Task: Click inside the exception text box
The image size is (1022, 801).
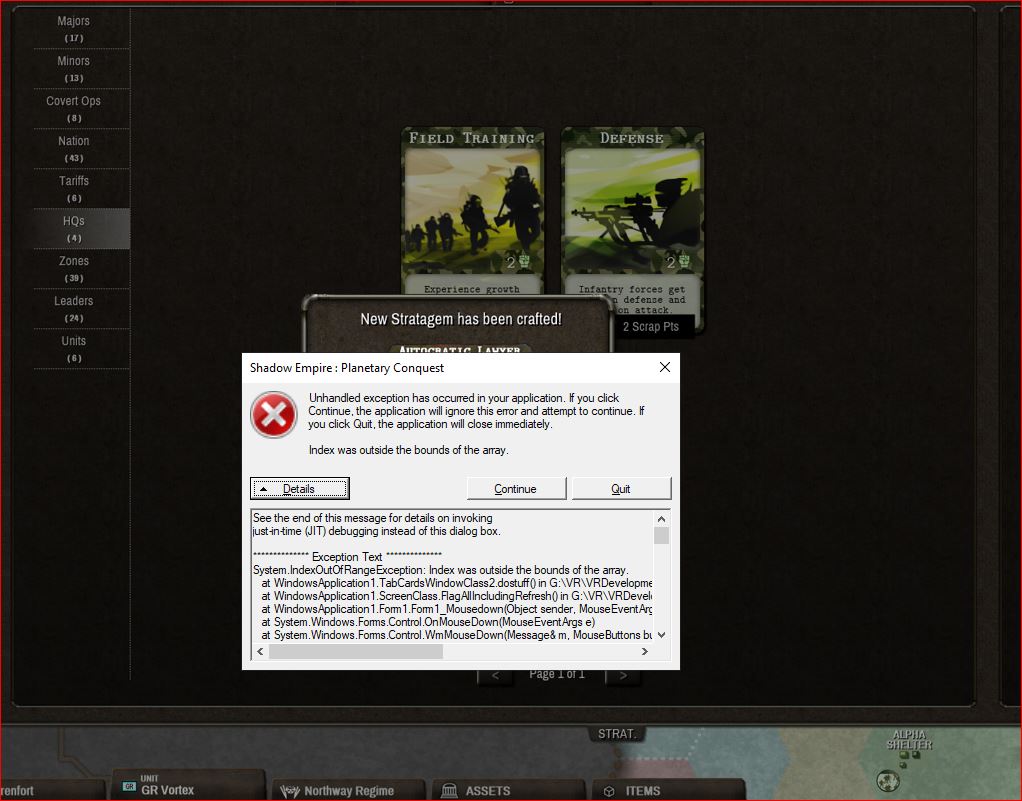Action: pos(452,576)
